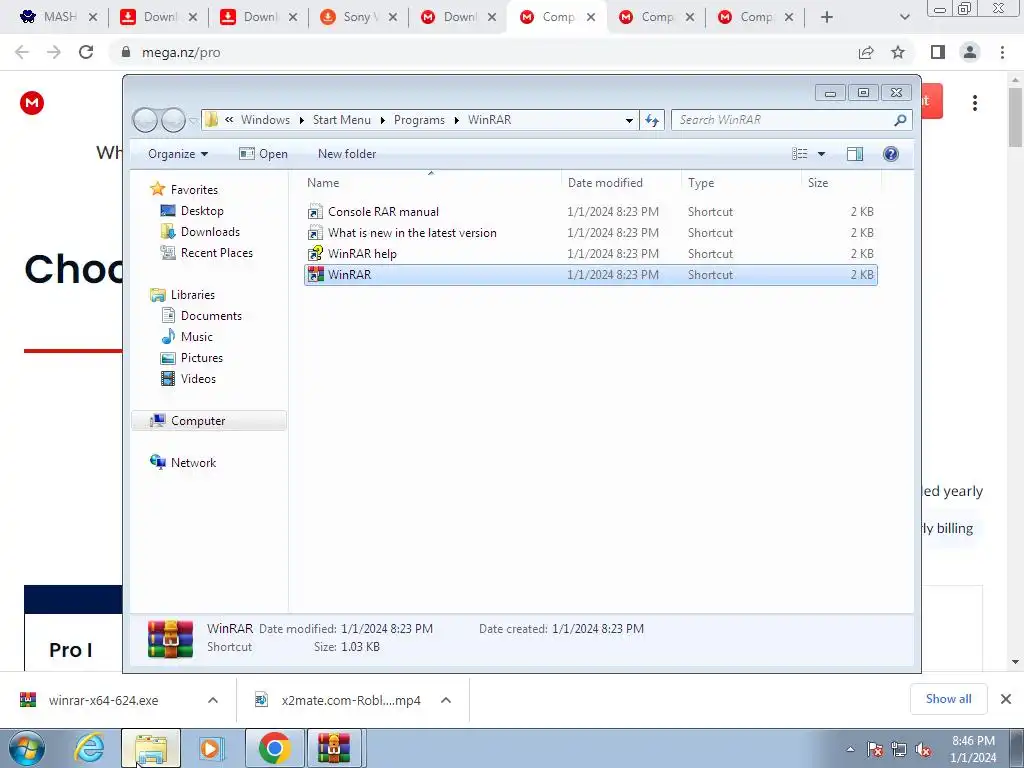Screen dimensions: 1024x768
Task: Close the Chrome downloads bar
Action: tap(1006, 699)
